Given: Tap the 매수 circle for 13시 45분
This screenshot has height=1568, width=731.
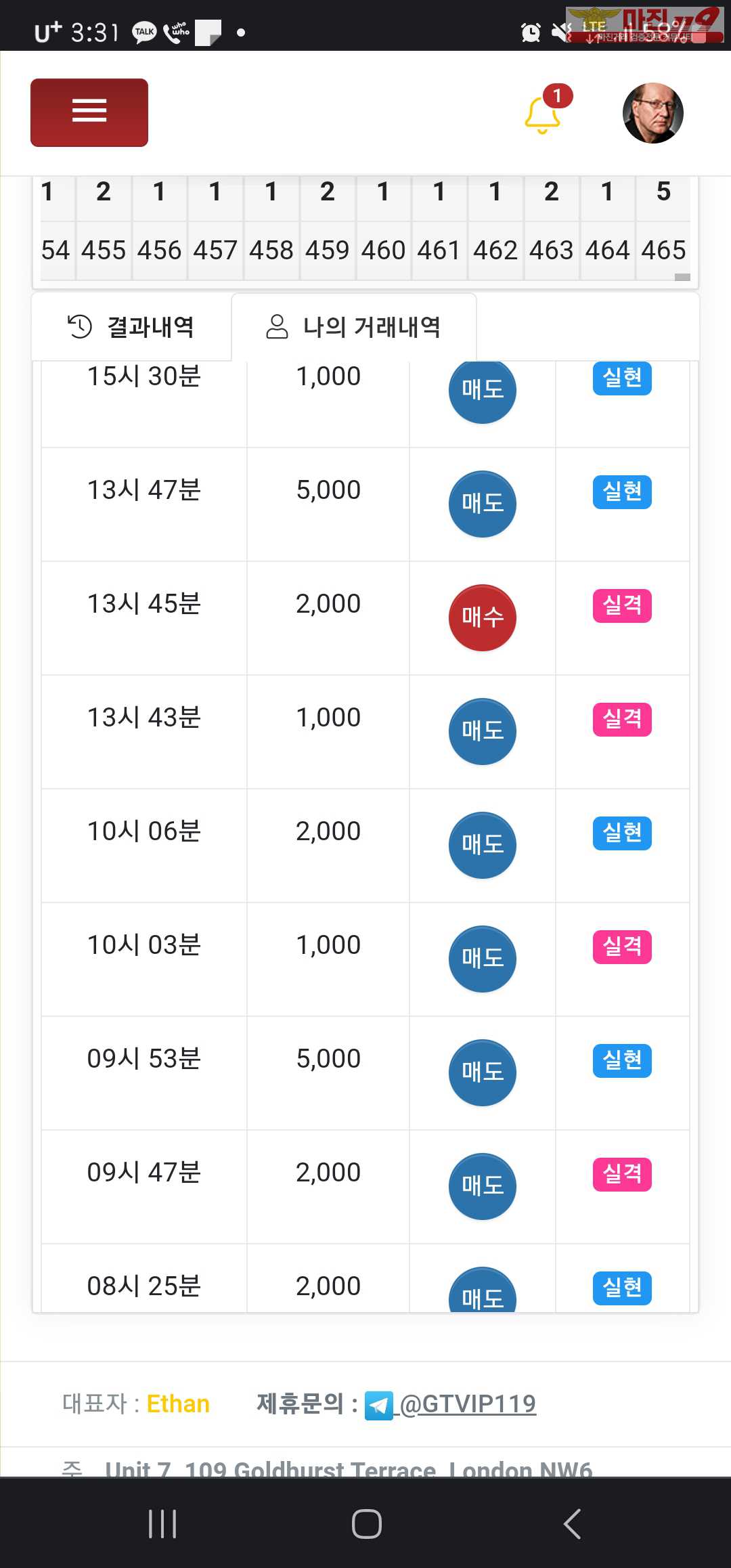Looking at the screenshot, I should click(x=482, y=617).
